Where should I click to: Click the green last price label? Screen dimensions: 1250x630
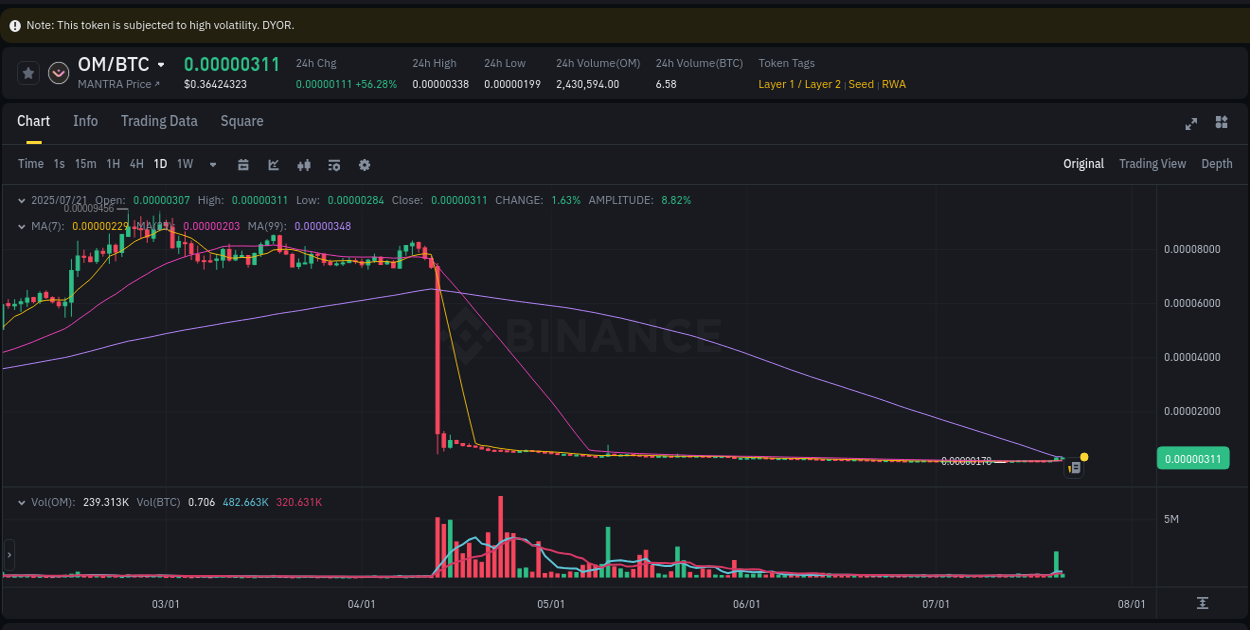point(1192,458)
